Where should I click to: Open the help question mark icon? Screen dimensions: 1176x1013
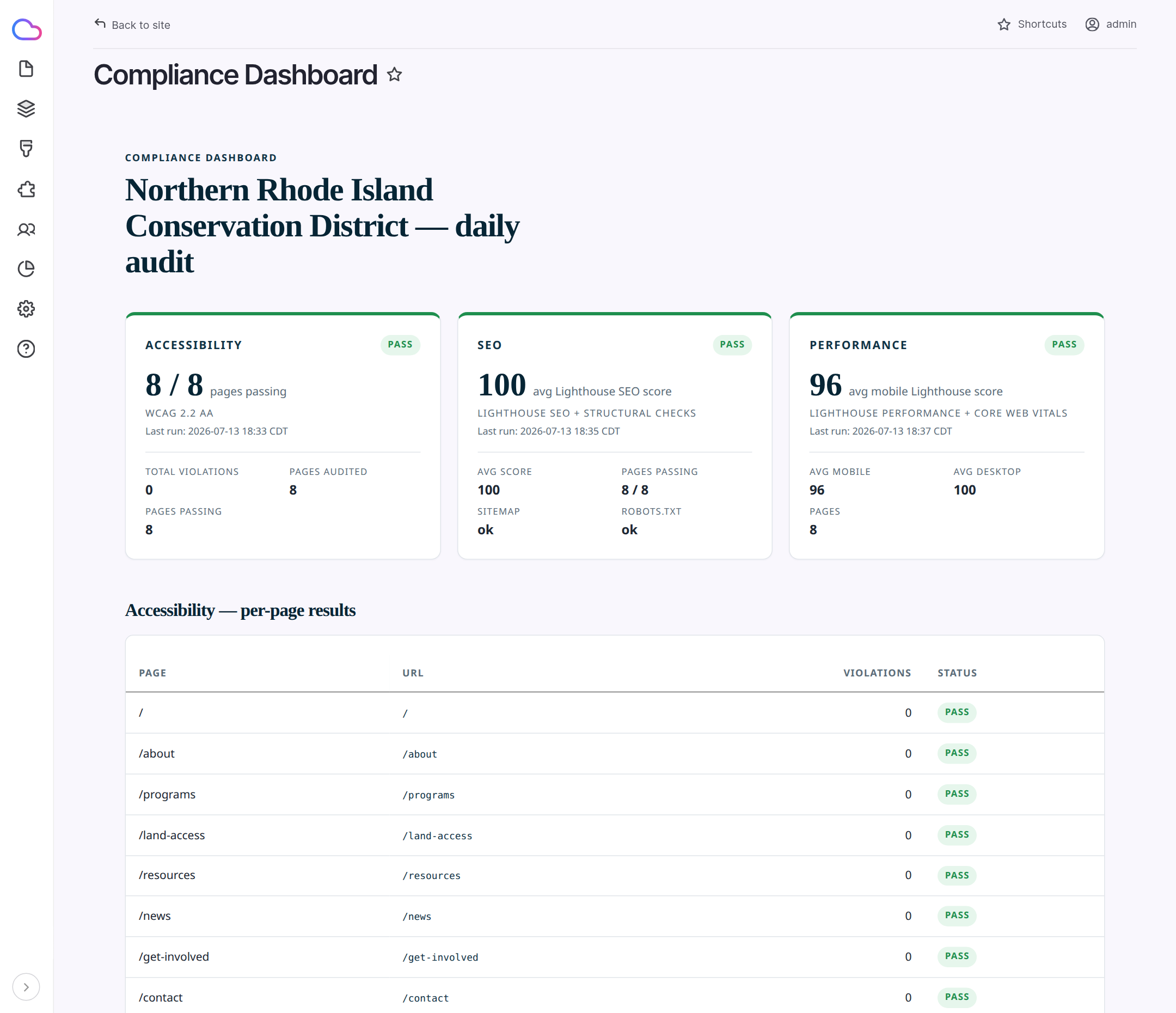[x=26, y=349]
